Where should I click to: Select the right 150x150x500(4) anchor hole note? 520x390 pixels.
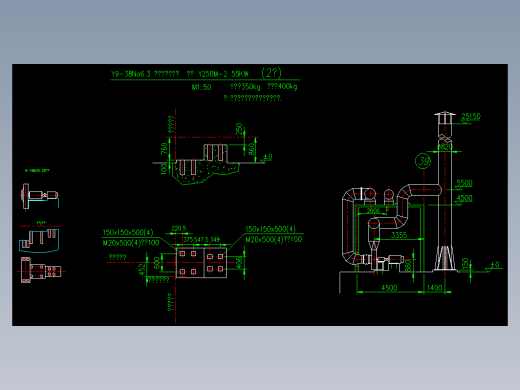point(270,229)
